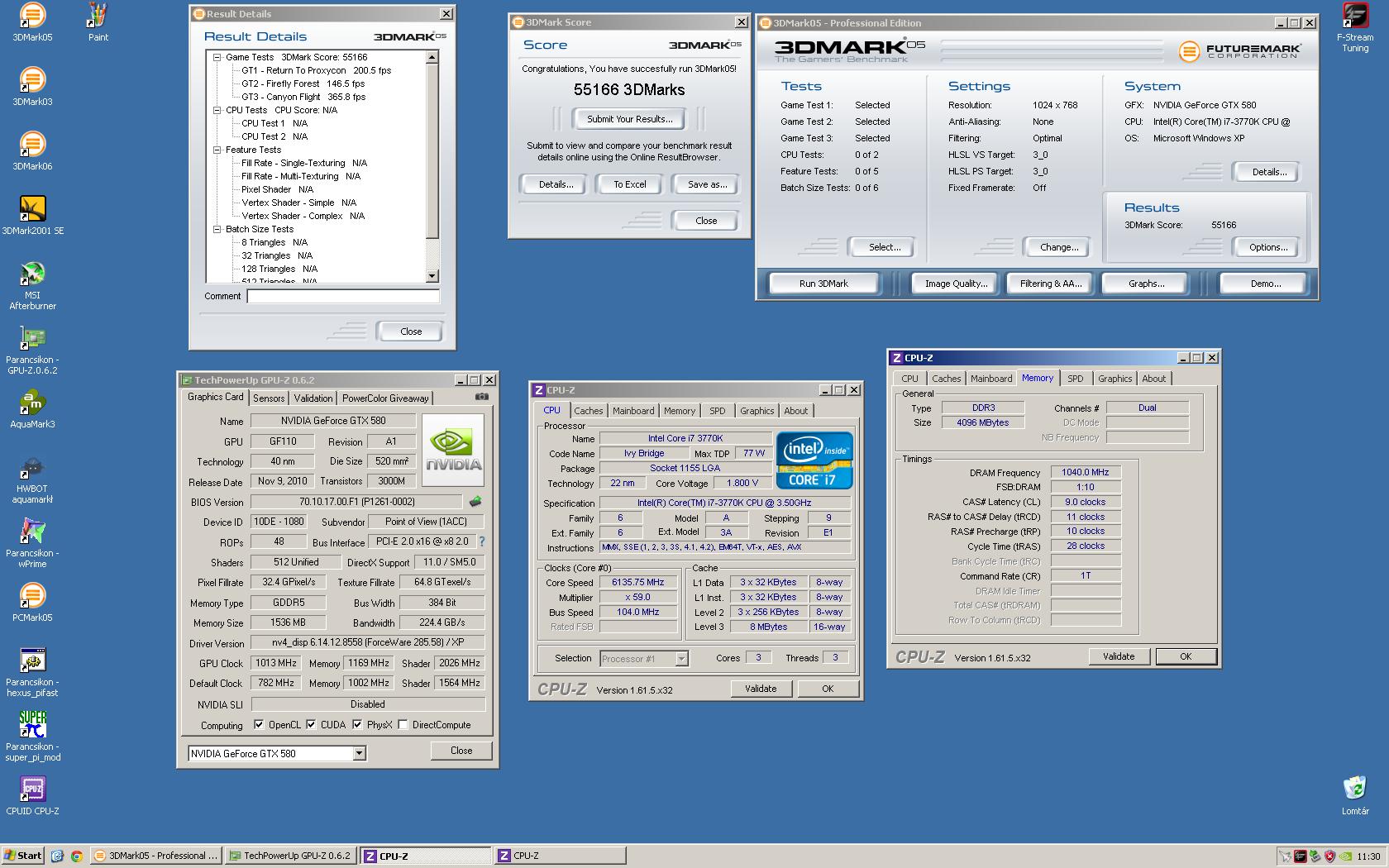
Task: Switch to the Validation tab in GPU-Z
Action: tap(313, 398)
